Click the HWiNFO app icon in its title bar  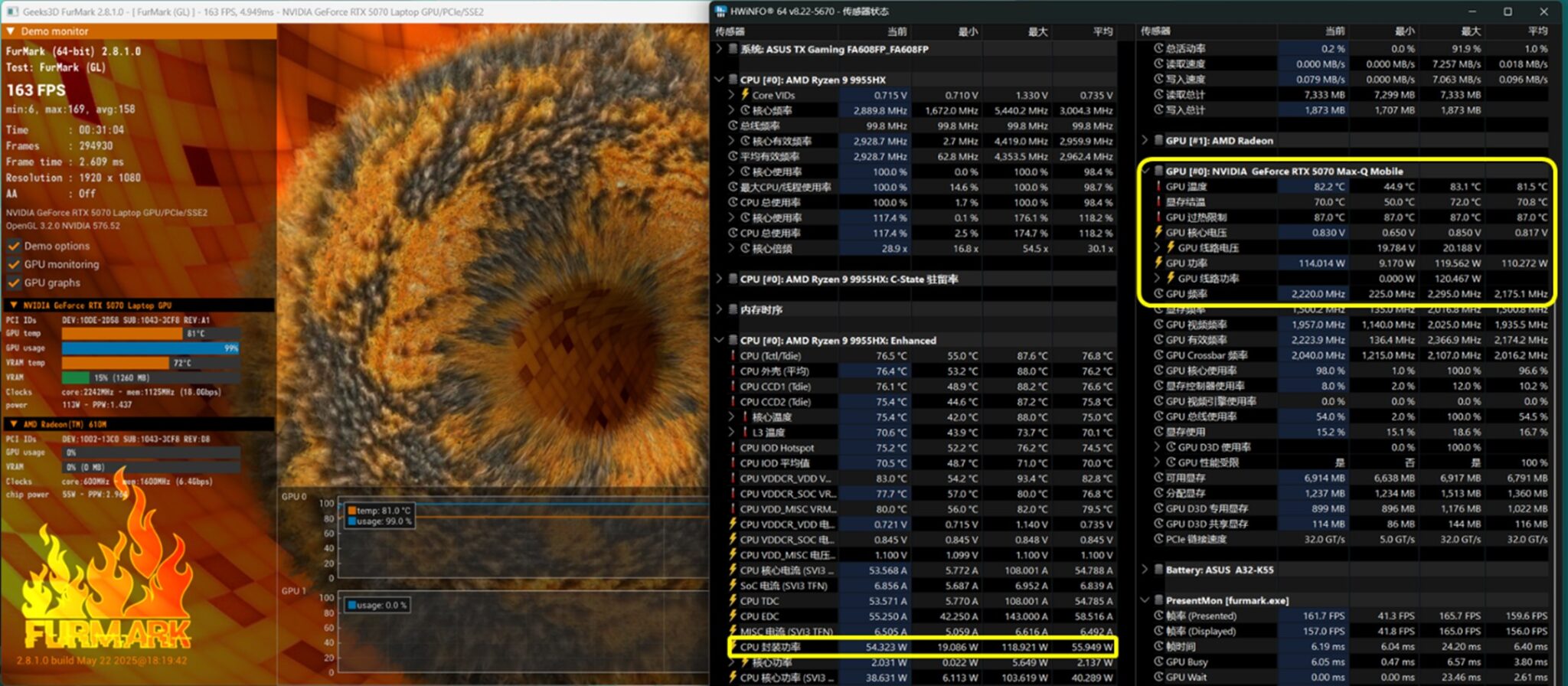720,11
